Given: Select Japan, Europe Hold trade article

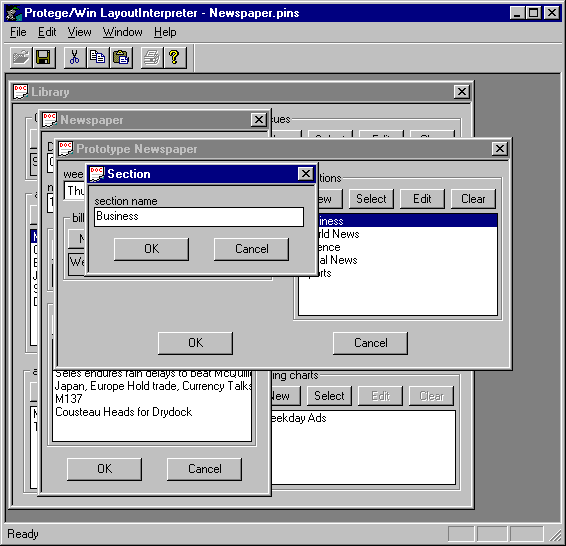Looking at the screenshot, I should 152,386.
